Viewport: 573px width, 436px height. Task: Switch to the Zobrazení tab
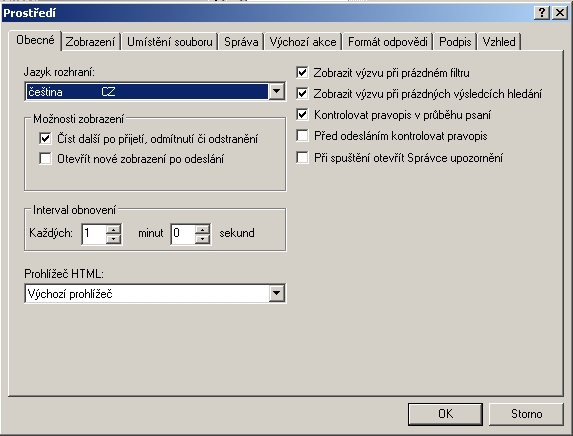click(90, 42)
